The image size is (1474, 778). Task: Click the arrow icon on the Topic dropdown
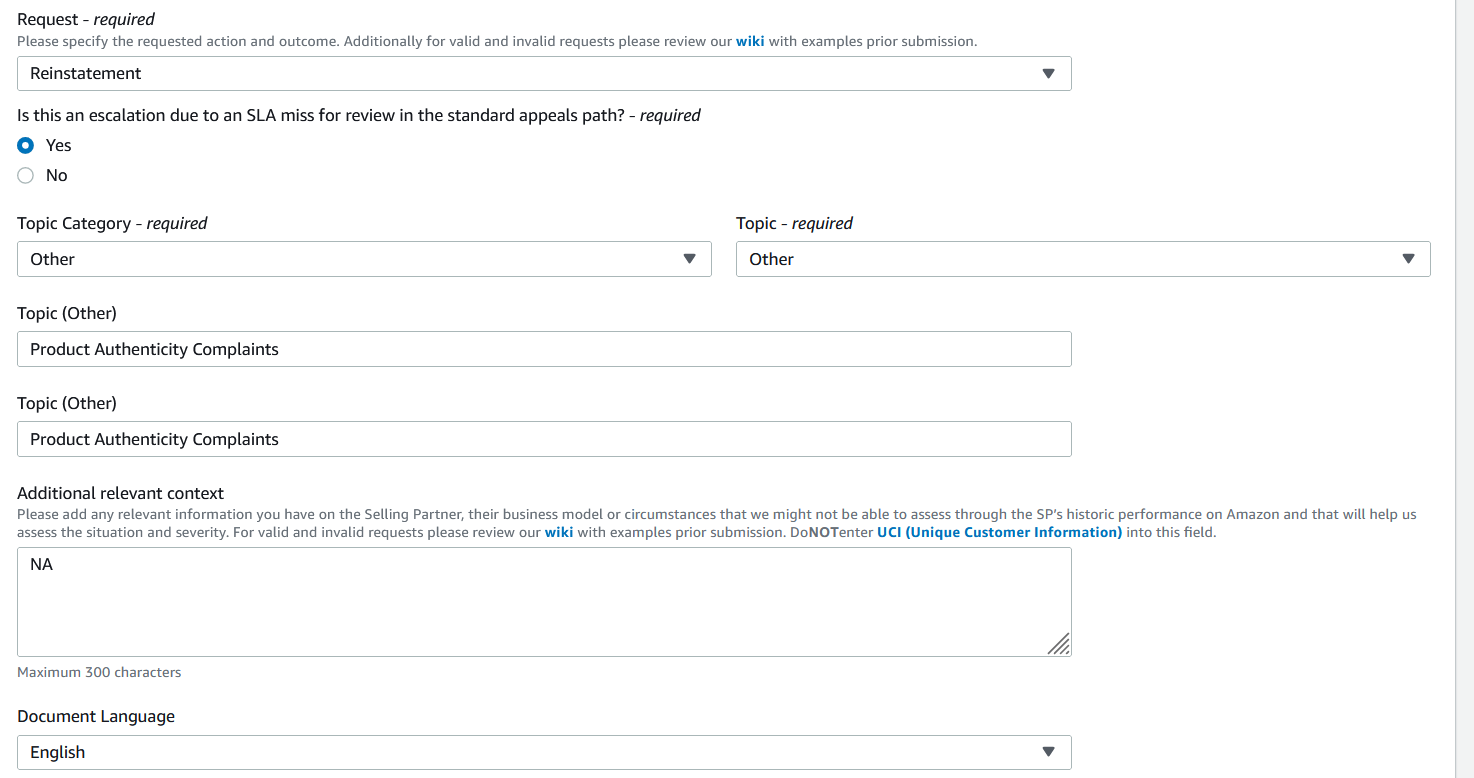click(1408, 259)
